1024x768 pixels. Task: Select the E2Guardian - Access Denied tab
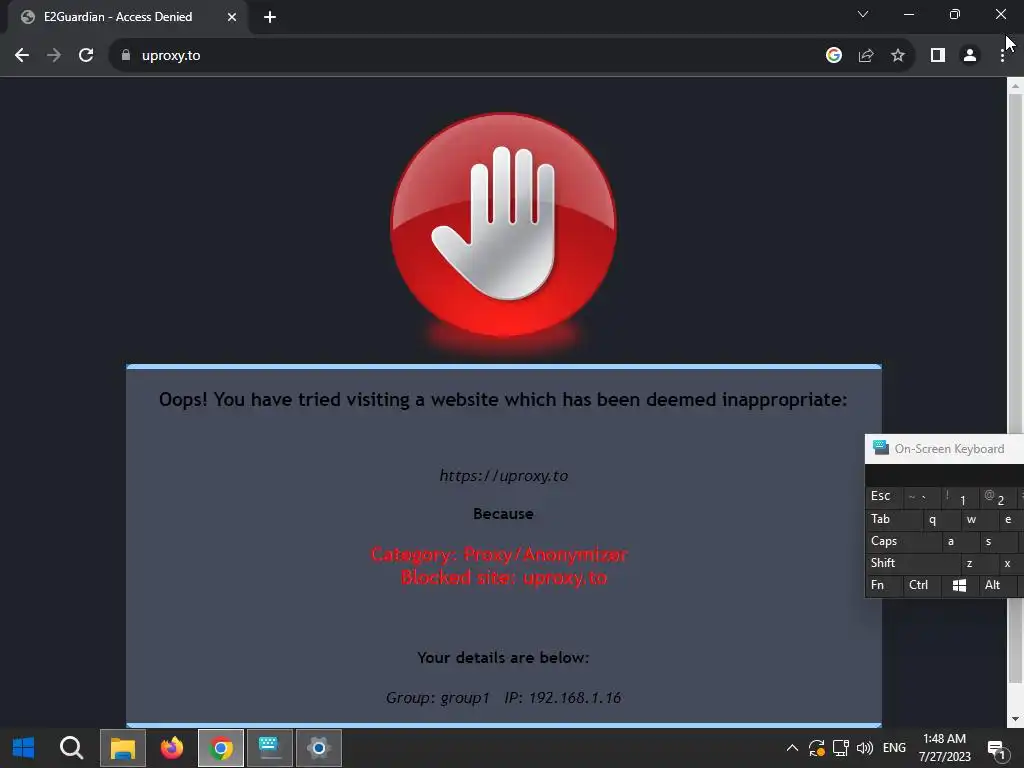tap(129, 17)
